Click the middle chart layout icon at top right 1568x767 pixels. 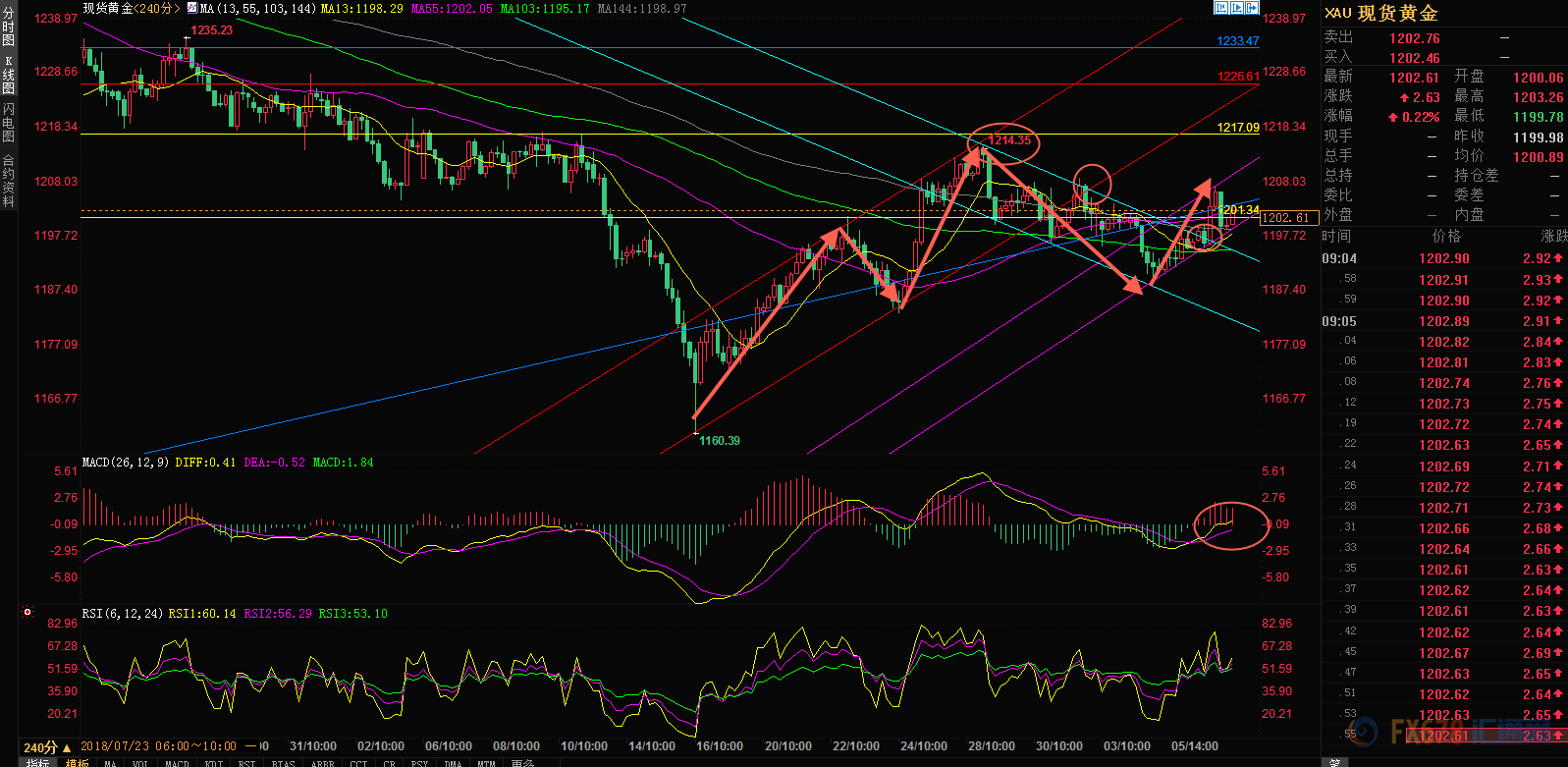tap(1237, 8)
